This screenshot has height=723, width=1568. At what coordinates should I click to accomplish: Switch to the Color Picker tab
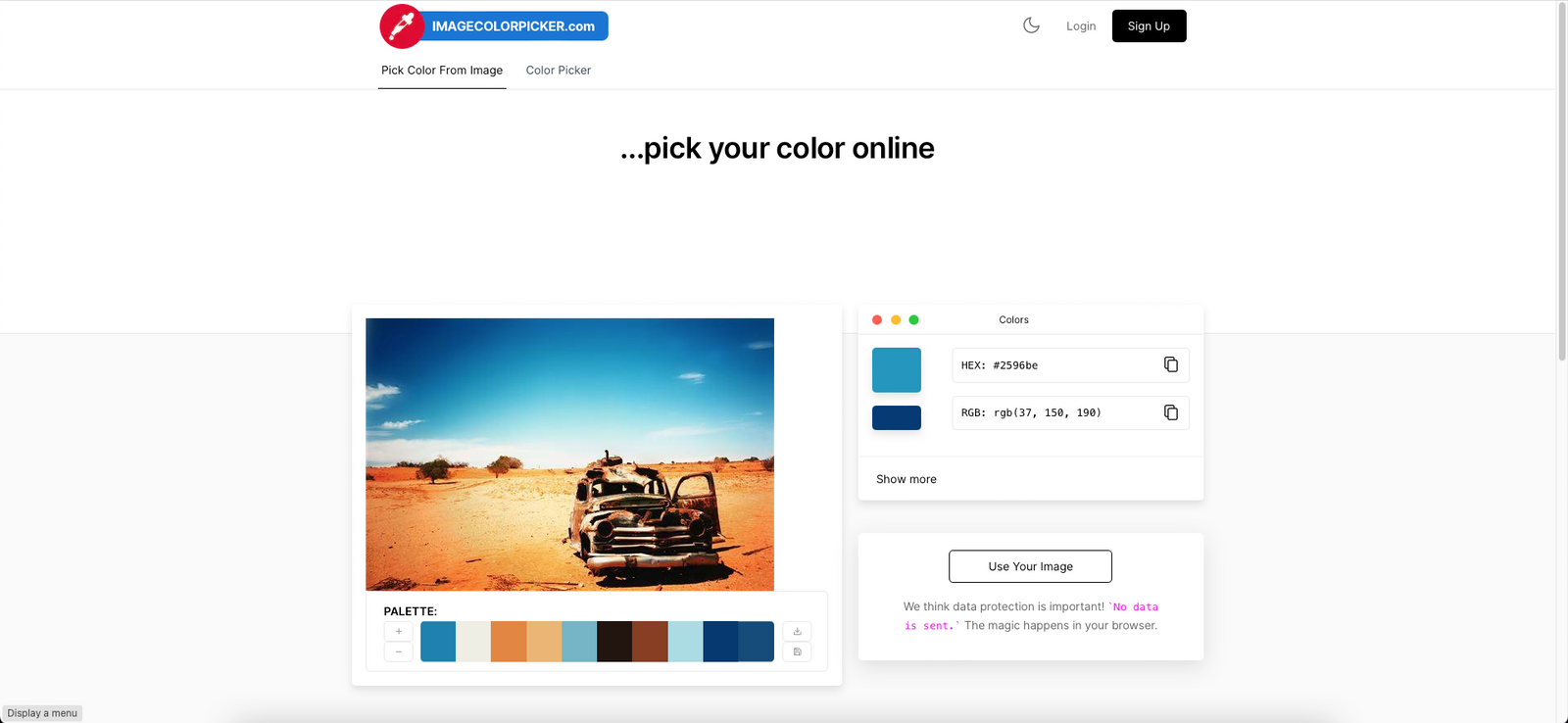point(559,71)
